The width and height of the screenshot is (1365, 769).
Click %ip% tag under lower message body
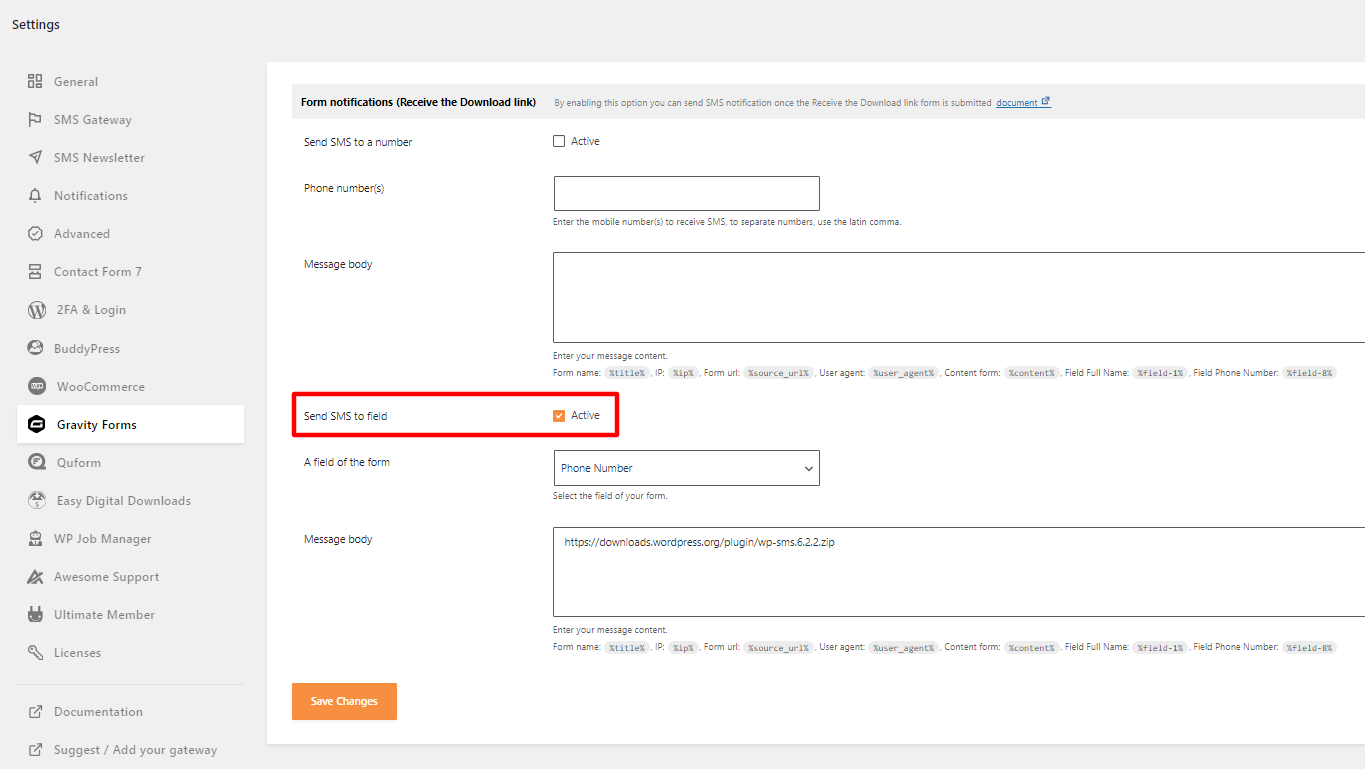tap(683, 648)
